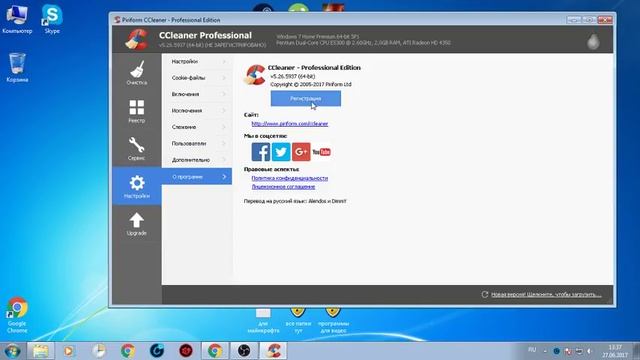Open the Включения submenu item
Screen dimensions: 640x360
(197, 94)
